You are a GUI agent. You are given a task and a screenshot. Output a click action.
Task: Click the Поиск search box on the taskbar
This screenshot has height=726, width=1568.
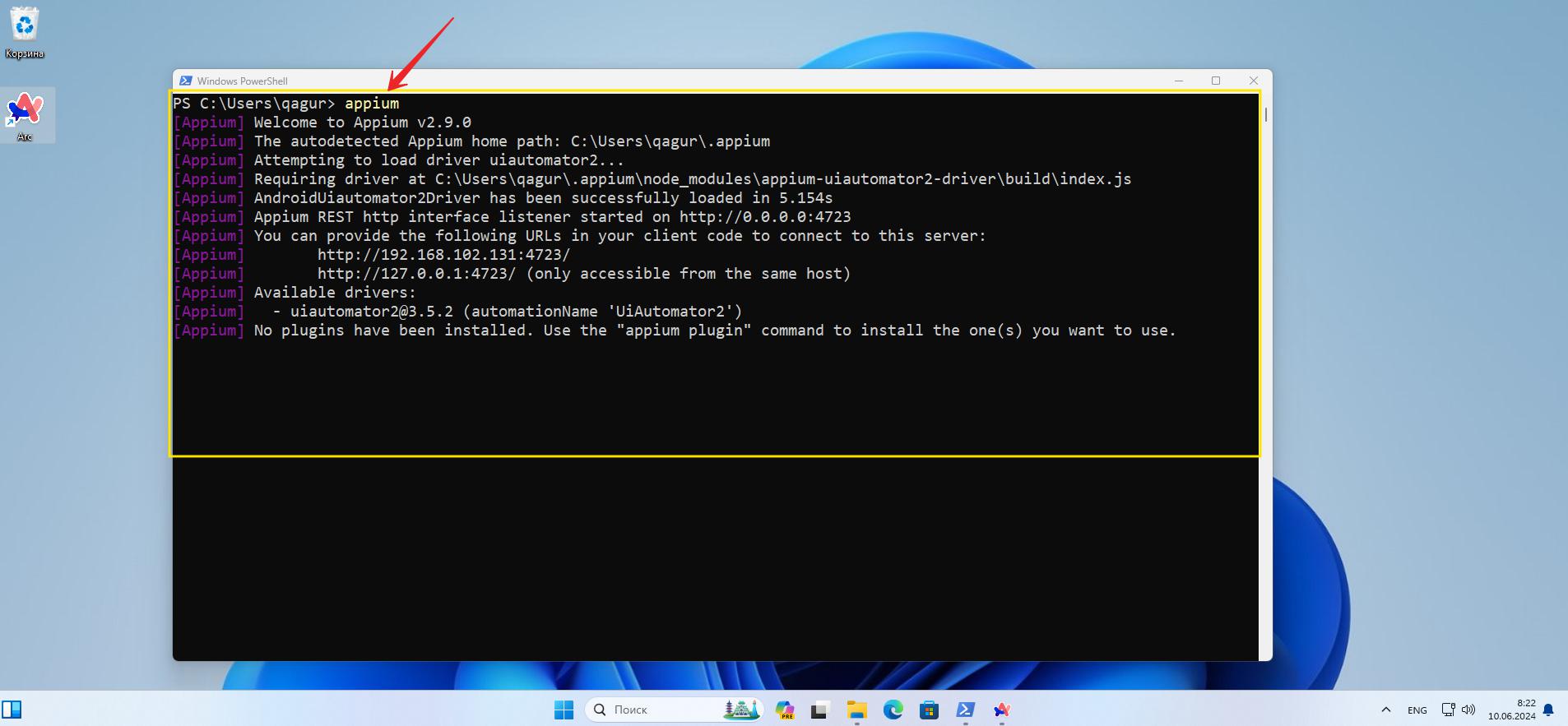[674, 710]
